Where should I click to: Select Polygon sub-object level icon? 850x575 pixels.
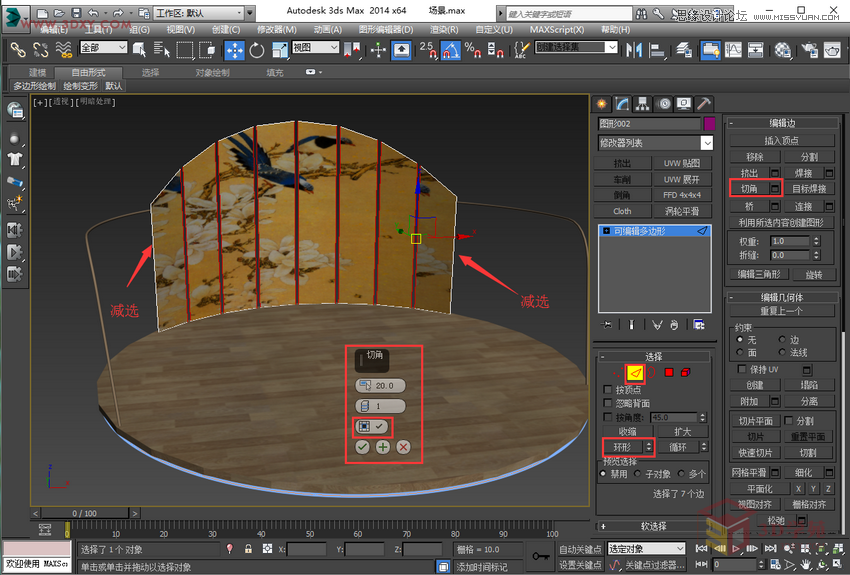(669, 372)
